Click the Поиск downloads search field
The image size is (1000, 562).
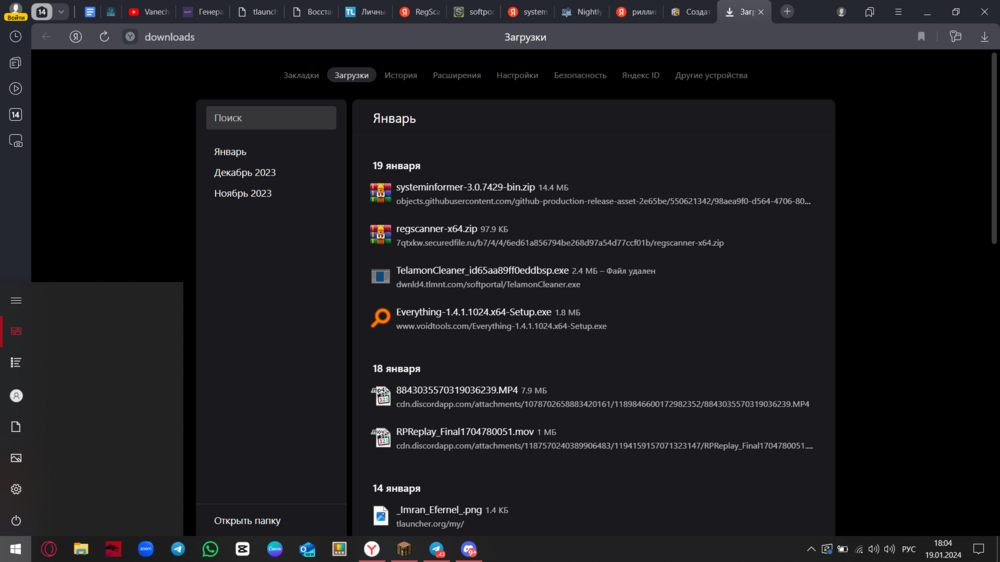click(271, 118)
